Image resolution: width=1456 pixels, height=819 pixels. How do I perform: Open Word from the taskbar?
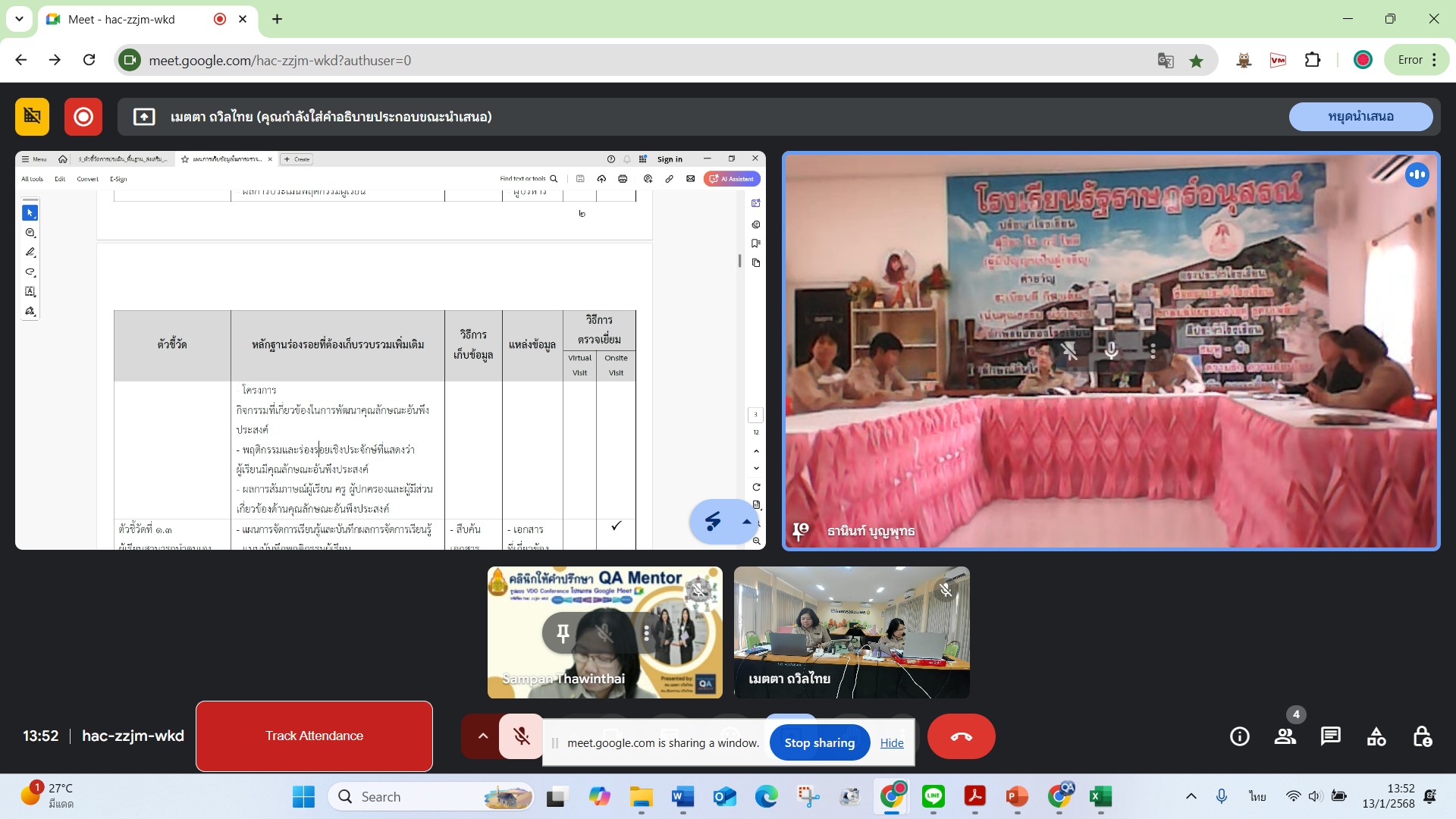click(x=682, y=796)
